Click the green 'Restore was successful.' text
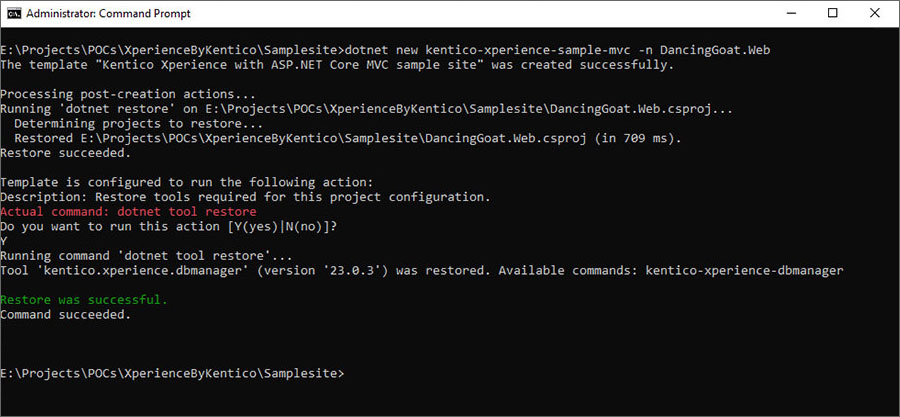The width and height of the screenshot is (900, 417). (x=84, y=299)
